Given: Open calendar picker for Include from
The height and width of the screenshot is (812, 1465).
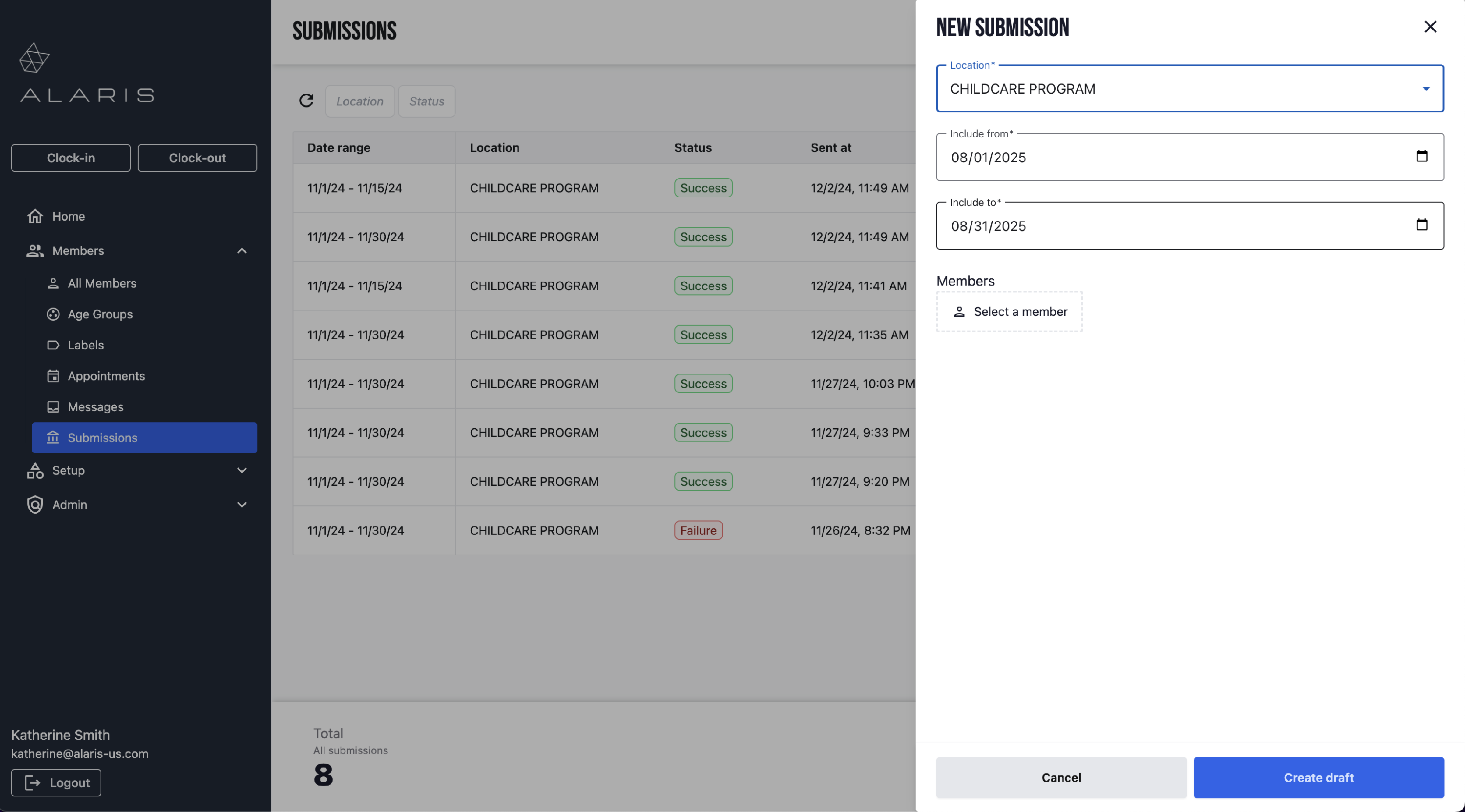Looking at the screenshot, I should (1421, 156).
